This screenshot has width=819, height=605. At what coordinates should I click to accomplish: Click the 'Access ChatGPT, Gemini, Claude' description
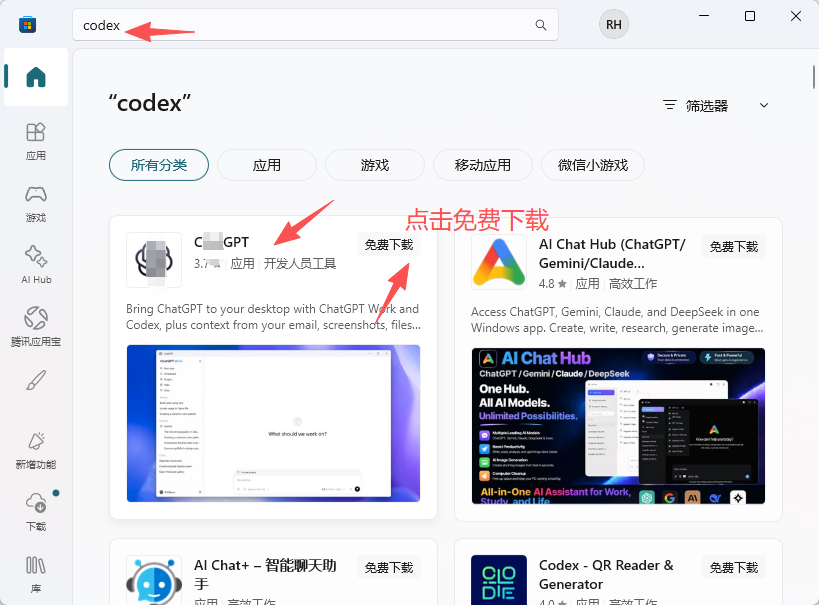617,320
